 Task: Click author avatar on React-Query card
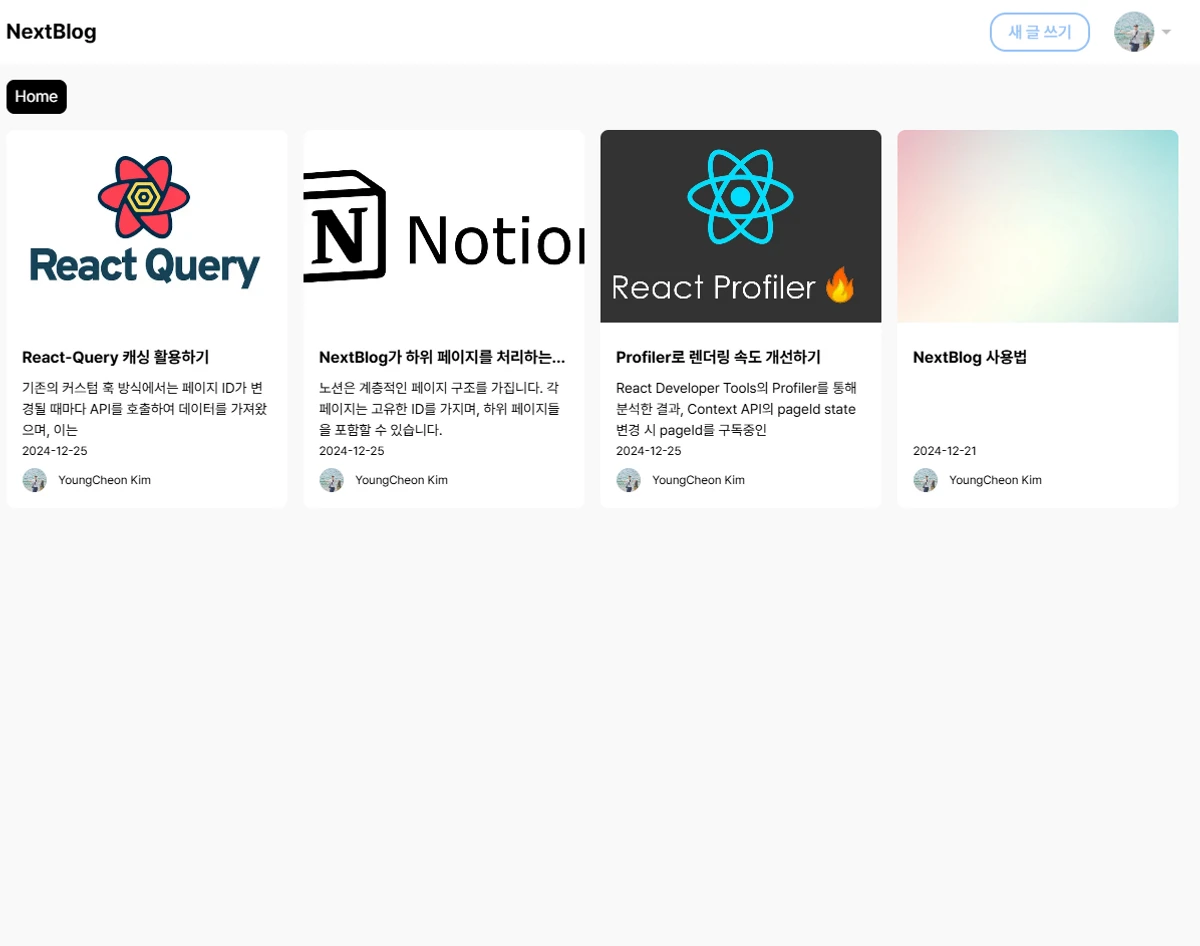(34, 480)
